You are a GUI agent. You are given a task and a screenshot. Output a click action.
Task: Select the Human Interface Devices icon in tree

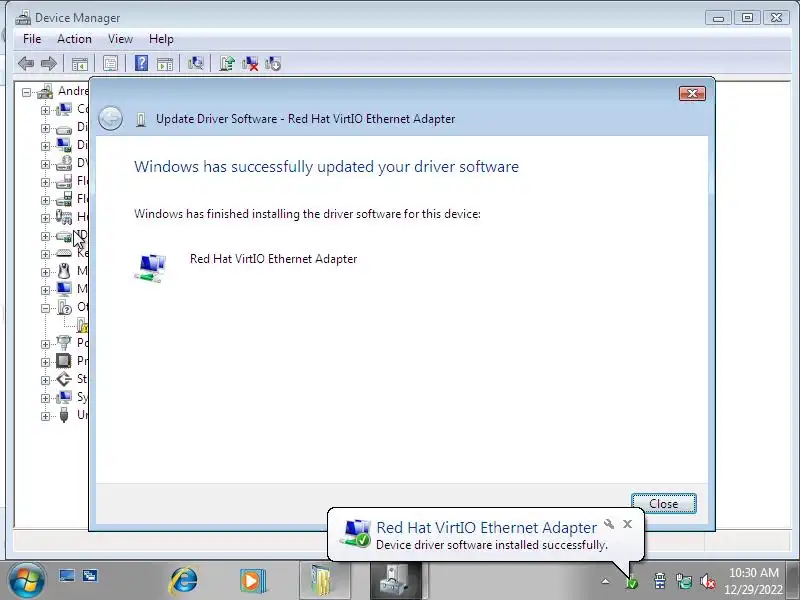point(64,217)
